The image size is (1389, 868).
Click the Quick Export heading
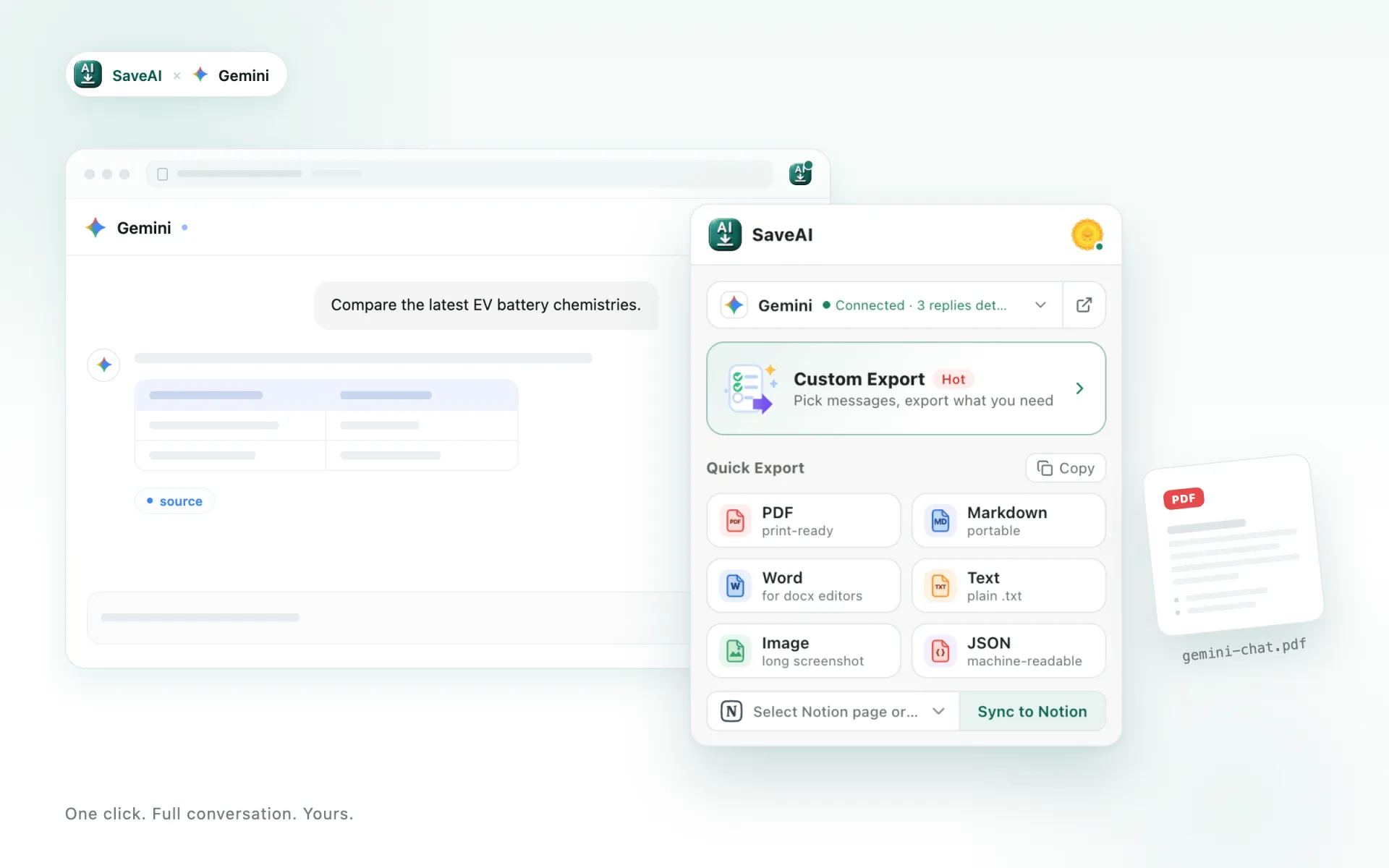point(755,468)
